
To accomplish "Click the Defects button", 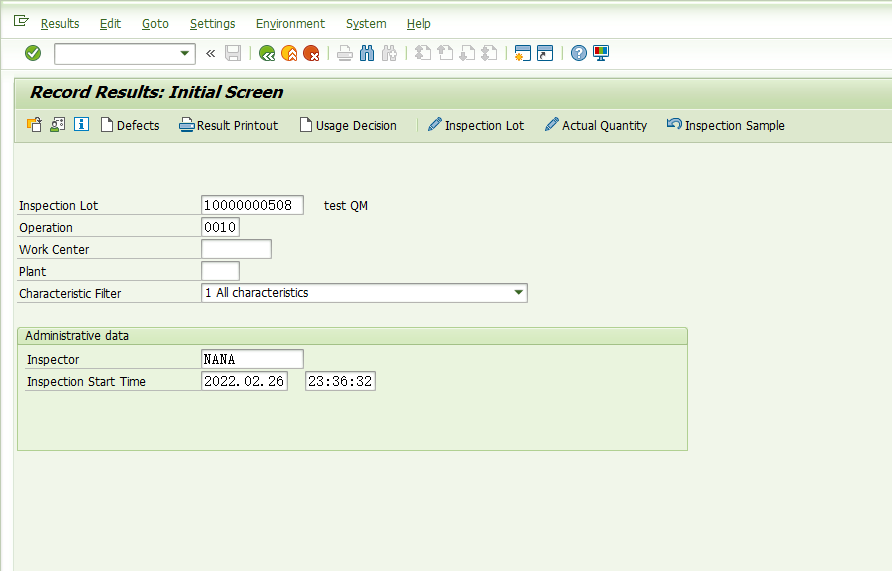I will tap(130, 125).
